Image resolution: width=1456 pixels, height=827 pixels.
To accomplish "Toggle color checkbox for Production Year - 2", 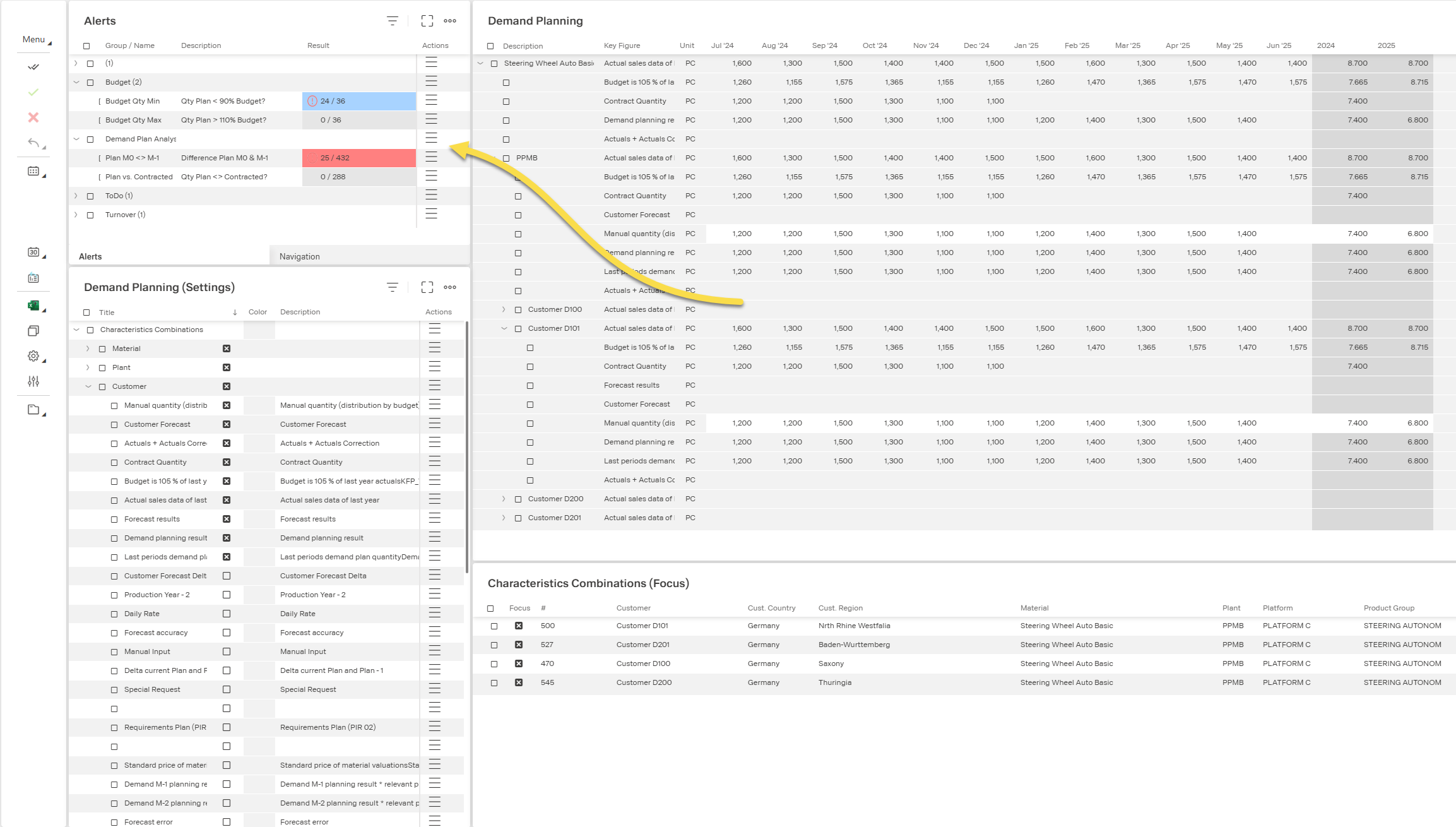I will (x=227, y=595).
